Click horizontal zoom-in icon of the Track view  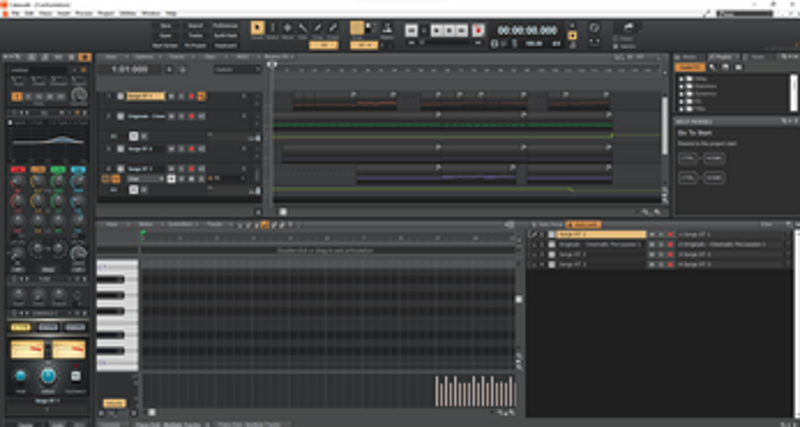[658, 212]
